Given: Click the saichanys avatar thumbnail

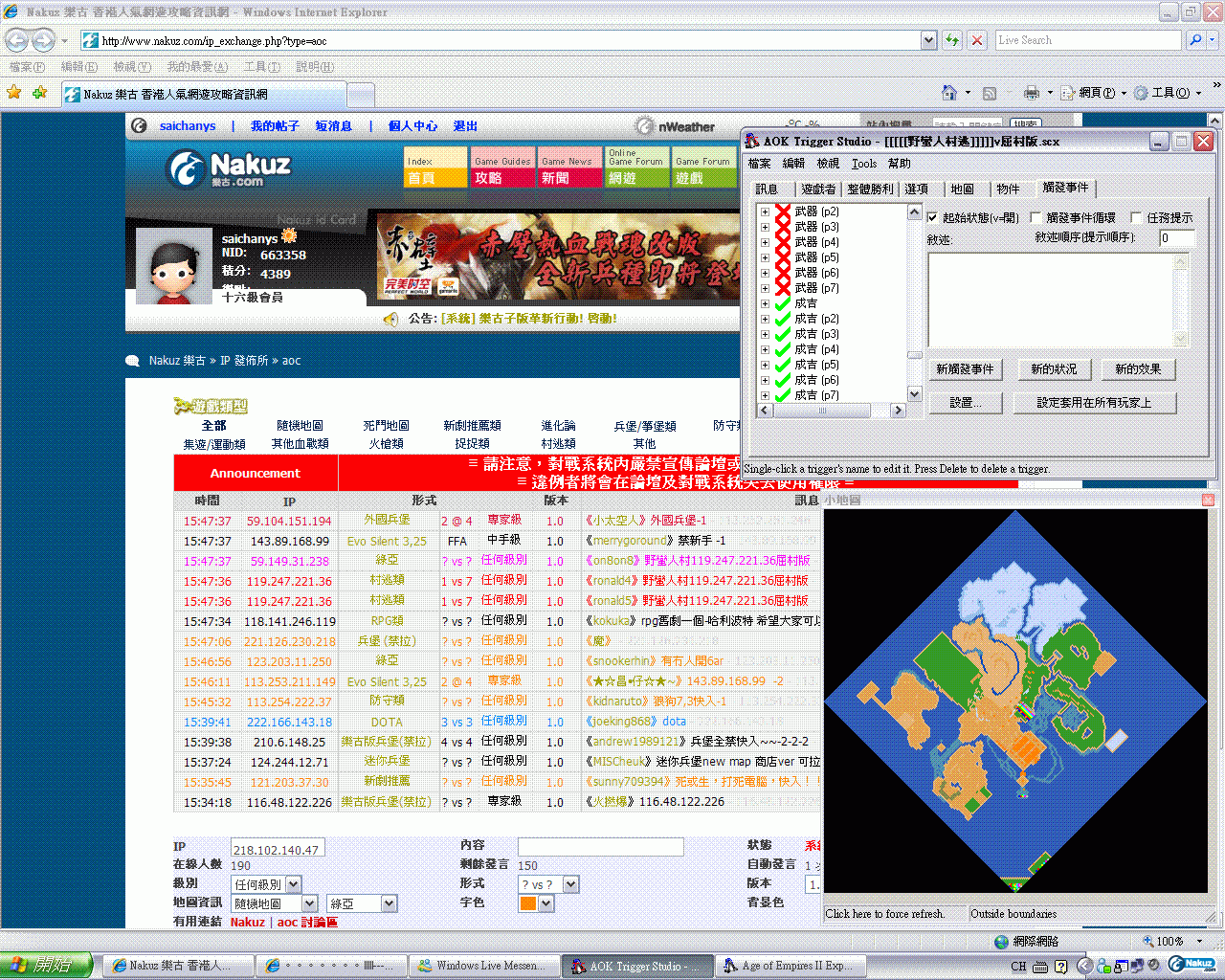Looking at the screenshot, I should click(173, 266).
